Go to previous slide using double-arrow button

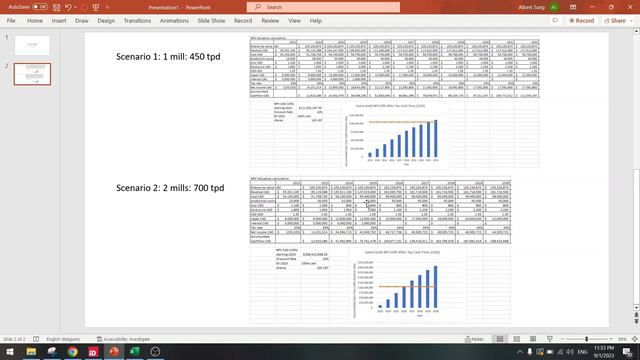click(x=636, y=315)
